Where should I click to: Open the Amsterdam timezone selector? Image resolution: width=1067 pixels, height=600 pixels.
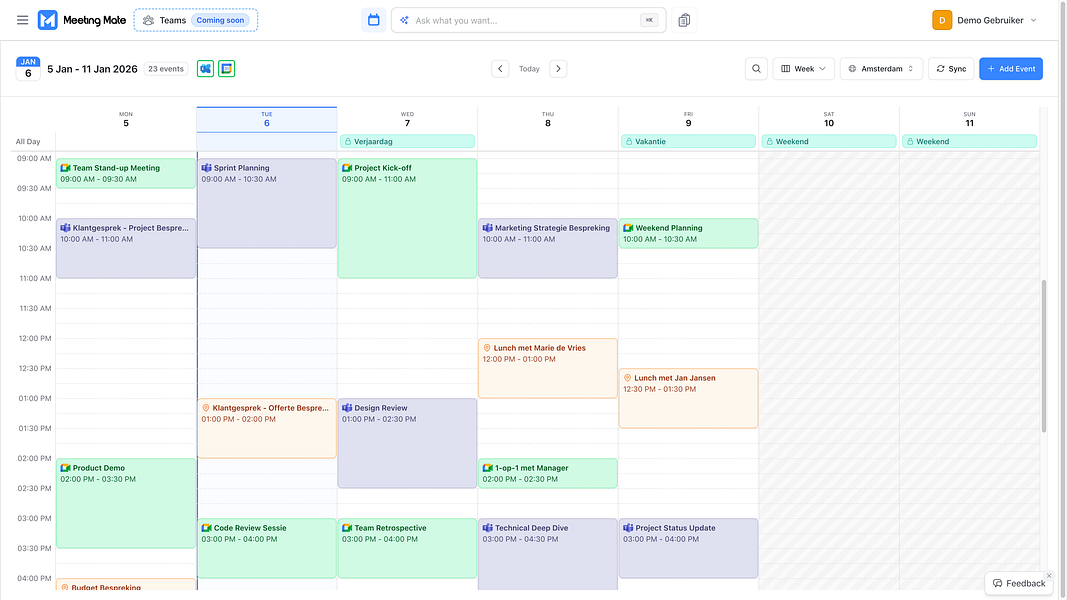tap(881, 69)
